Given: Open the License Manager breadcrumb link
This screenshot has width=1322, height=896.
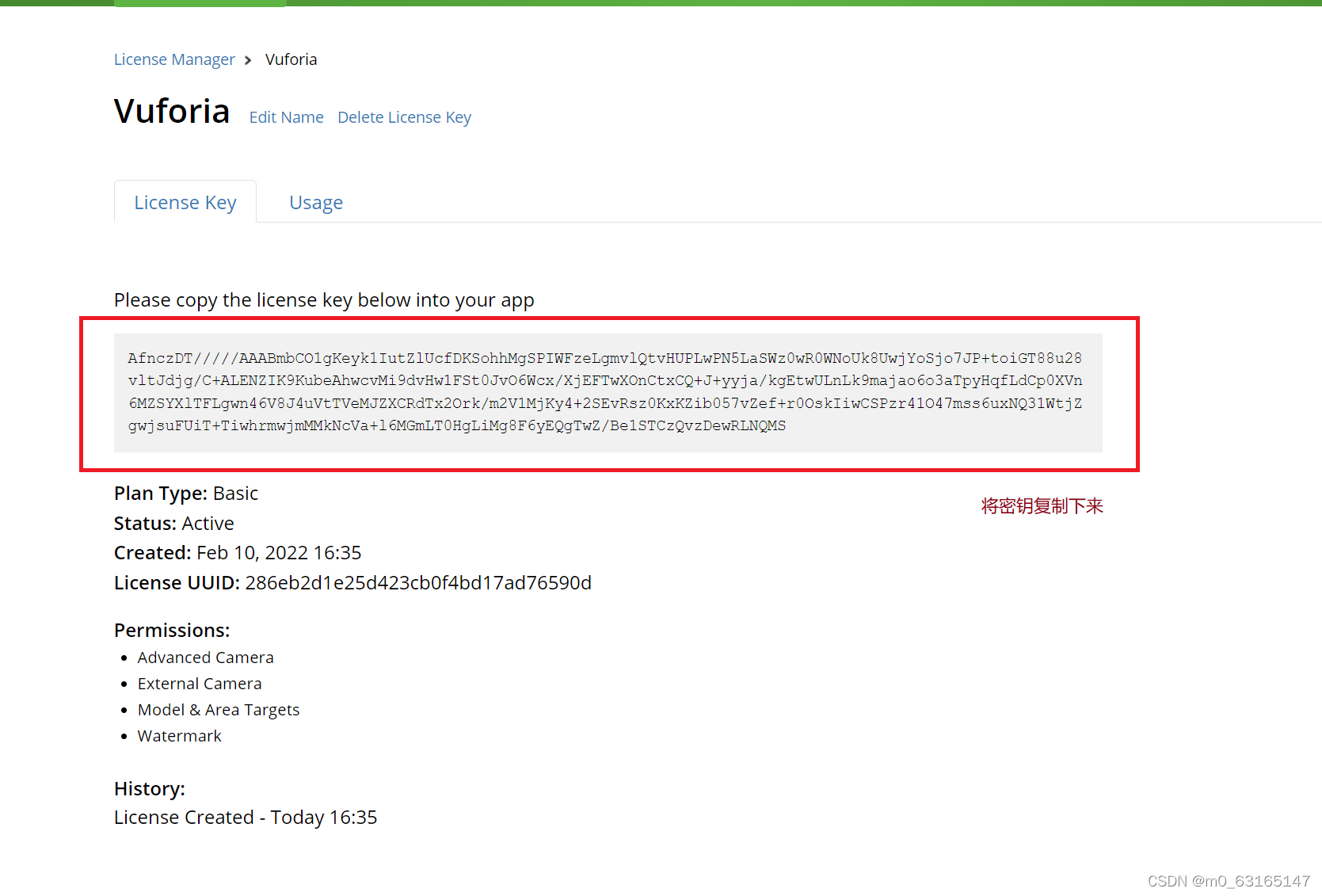Looking at the screenshot, I should point(174,59).
